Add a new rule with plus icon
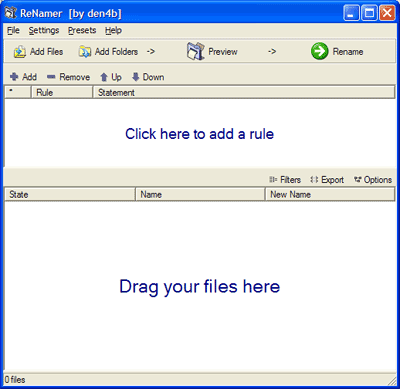This screenshot has width=400, height=389. [x=23, y=77]
